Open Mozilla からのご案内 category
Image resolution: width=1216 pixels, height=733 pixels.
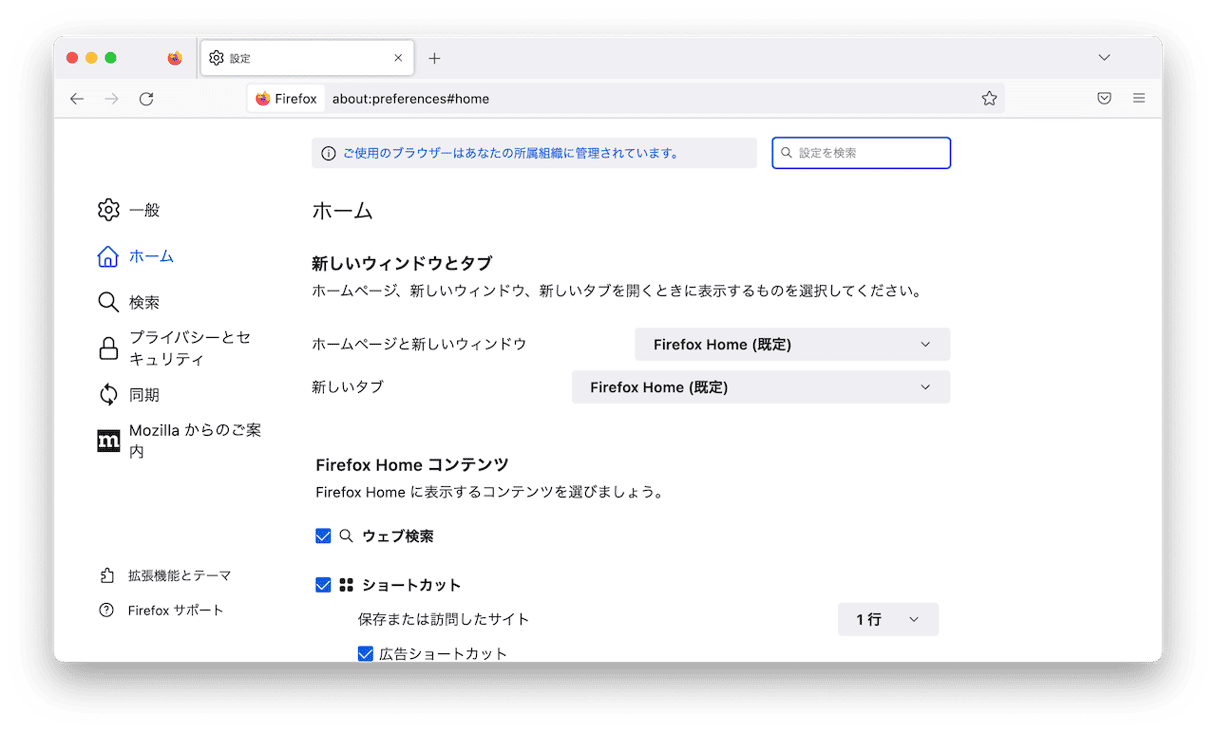pyautogui.click(x=180, y=441)
